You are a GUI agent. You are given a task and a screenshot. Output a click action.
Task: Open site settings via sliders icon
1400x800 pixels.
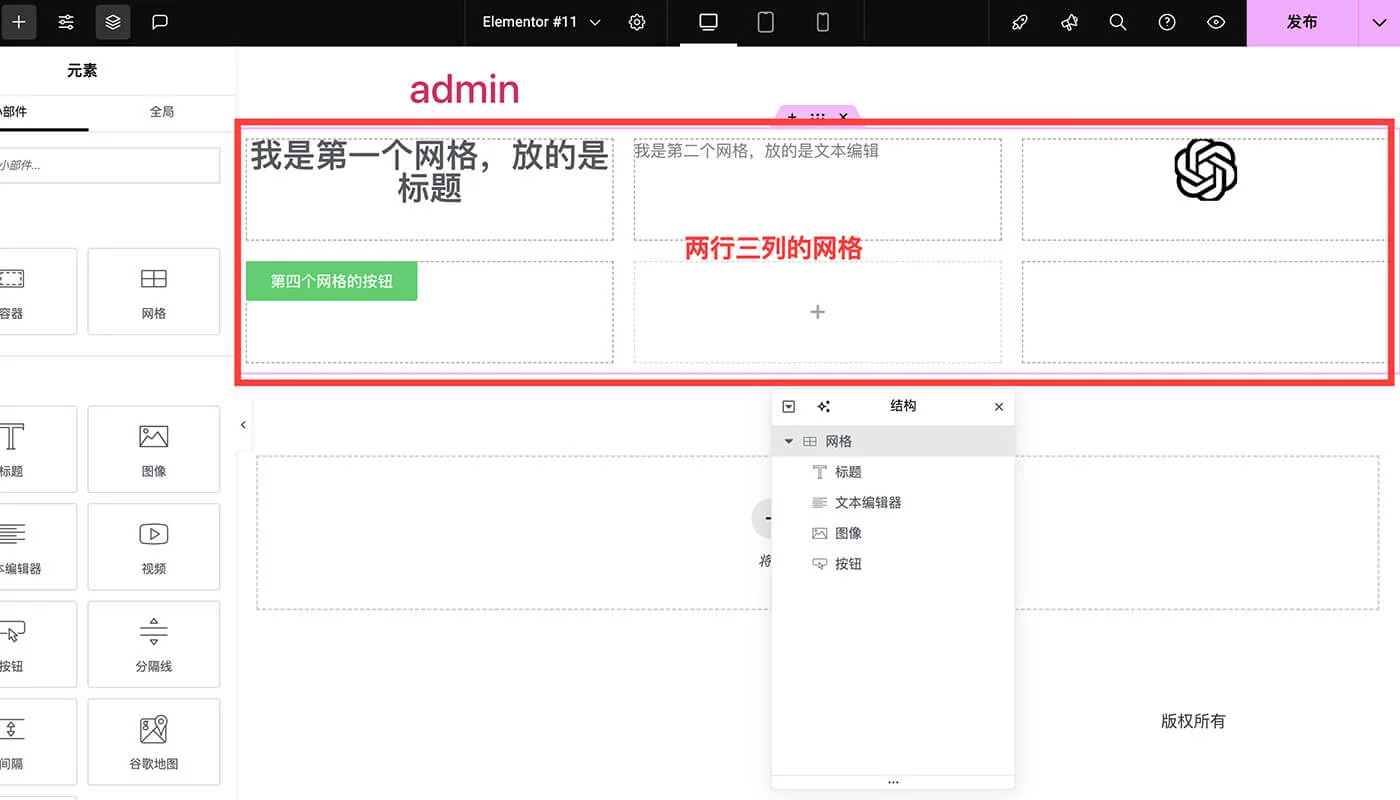click(65, 22)
